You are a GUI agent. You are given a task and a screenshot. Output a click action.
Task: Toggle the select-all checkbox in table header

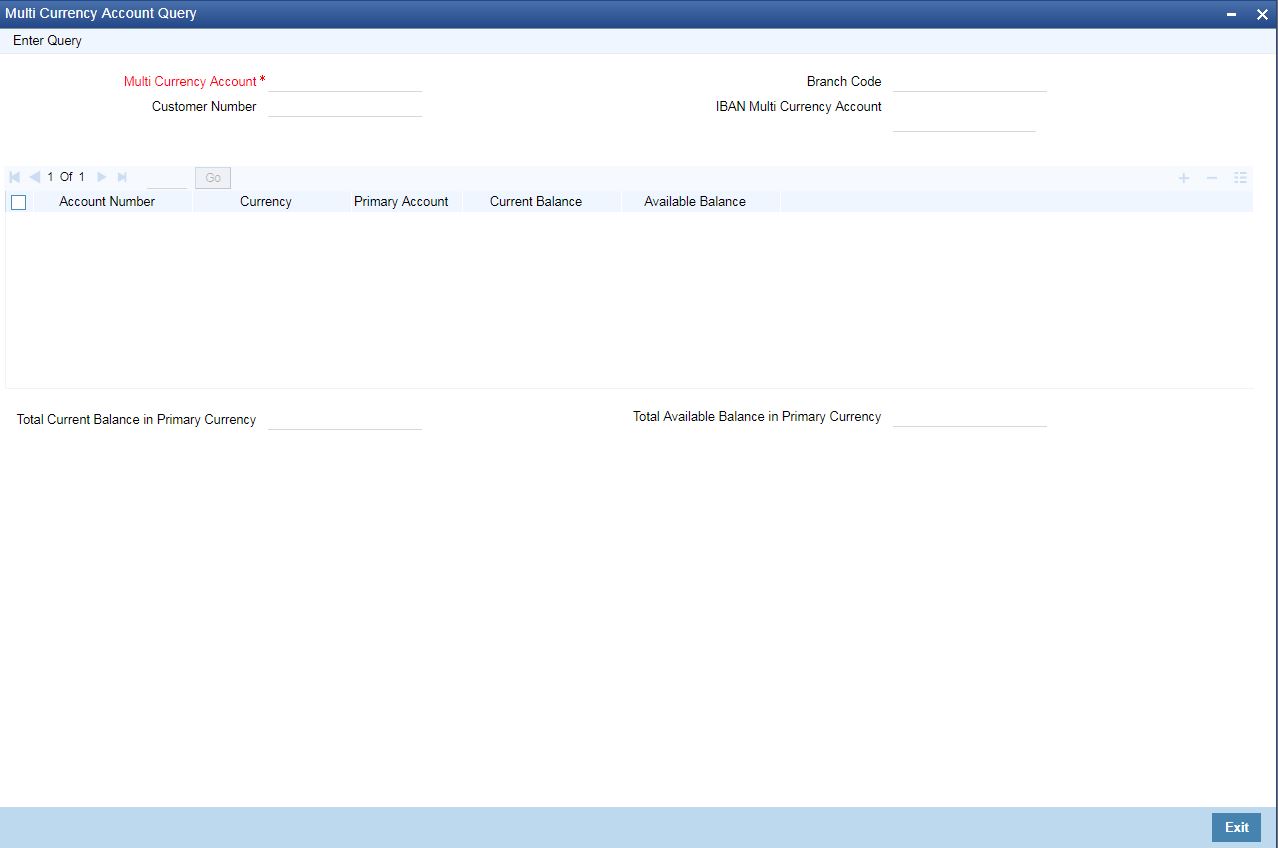18,202
